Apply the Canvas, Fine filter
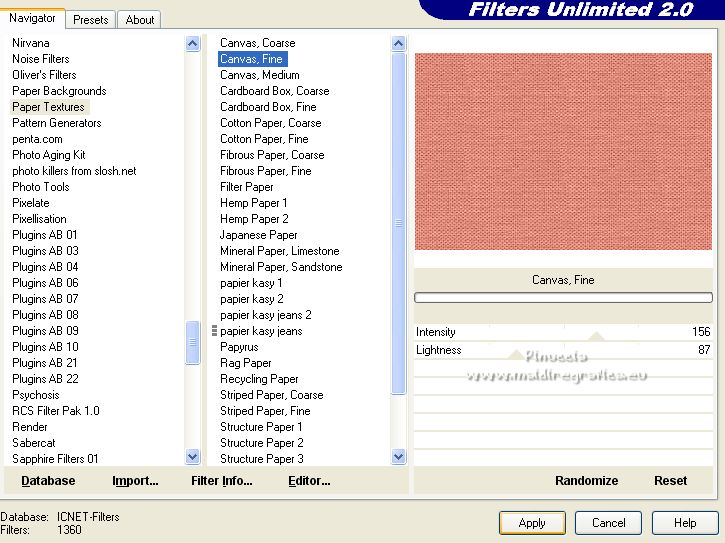The image size is (725, 543). 532,523
